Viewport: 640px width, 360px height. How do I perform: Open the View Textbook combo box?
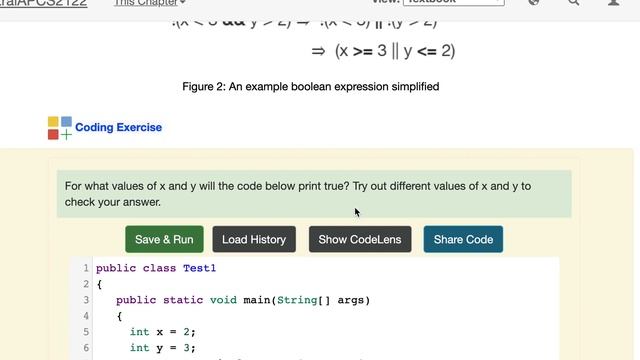point(453,2)
